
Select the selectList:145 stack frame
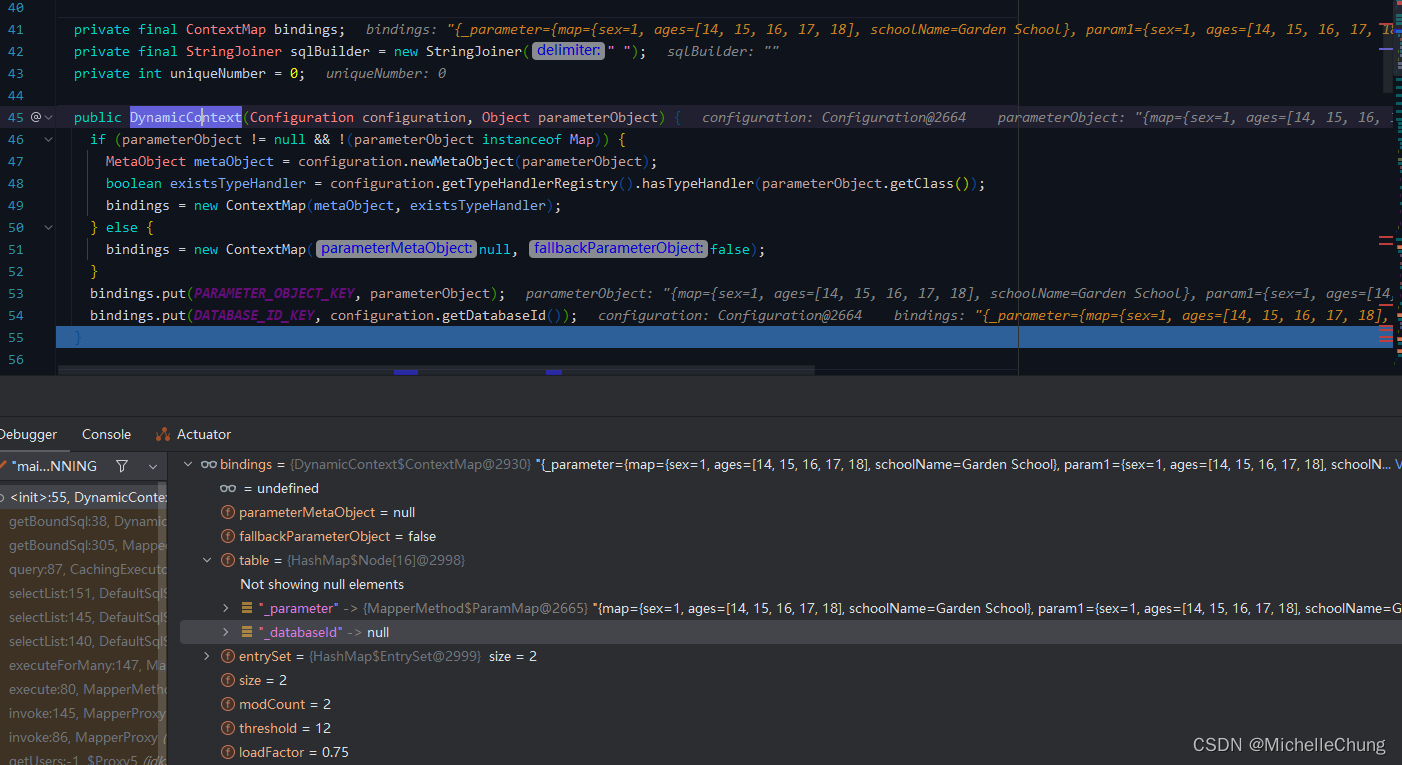83,617
